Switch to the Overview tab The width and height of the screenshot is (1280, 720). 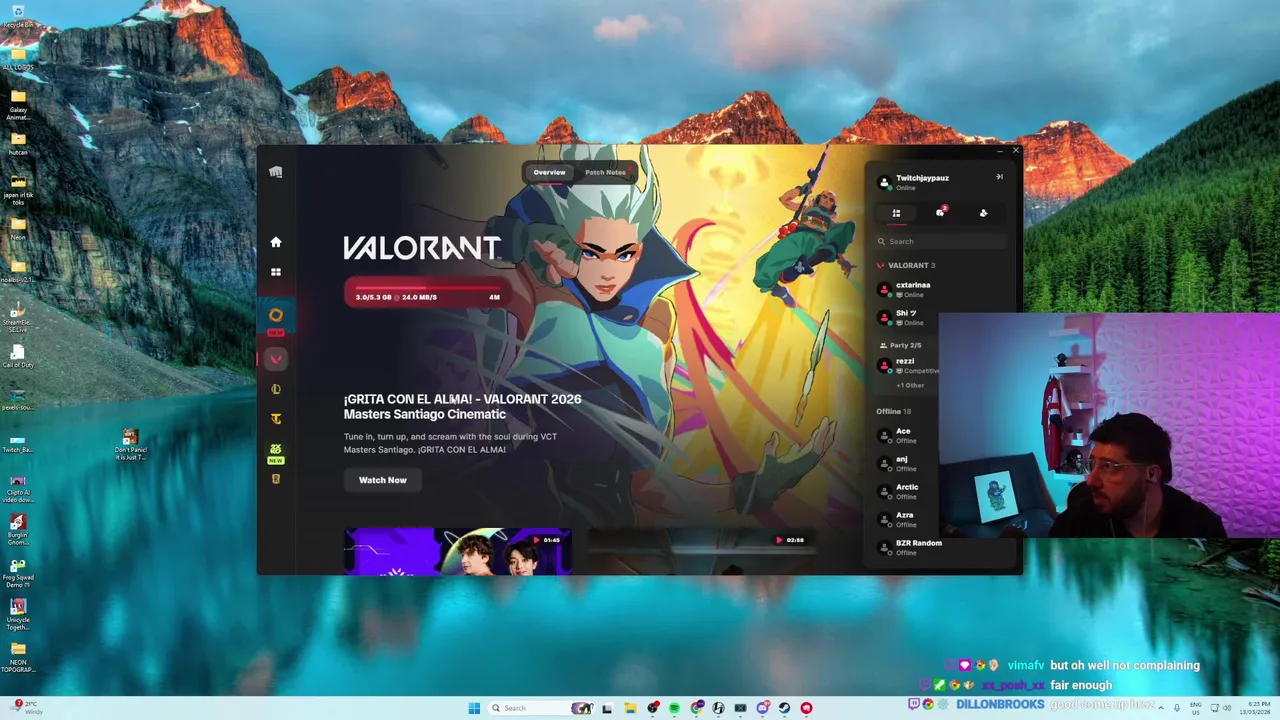(549, 172)
